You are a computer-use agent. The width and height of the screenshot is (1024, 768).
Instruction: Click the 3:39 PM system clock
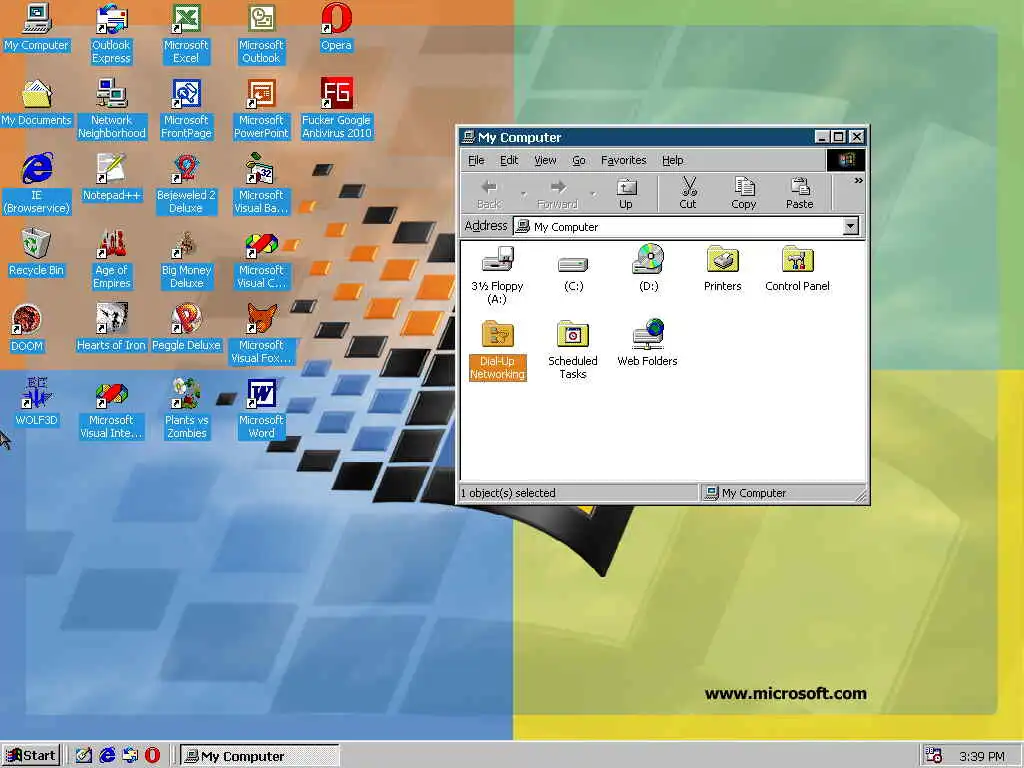tap(982, 756)
